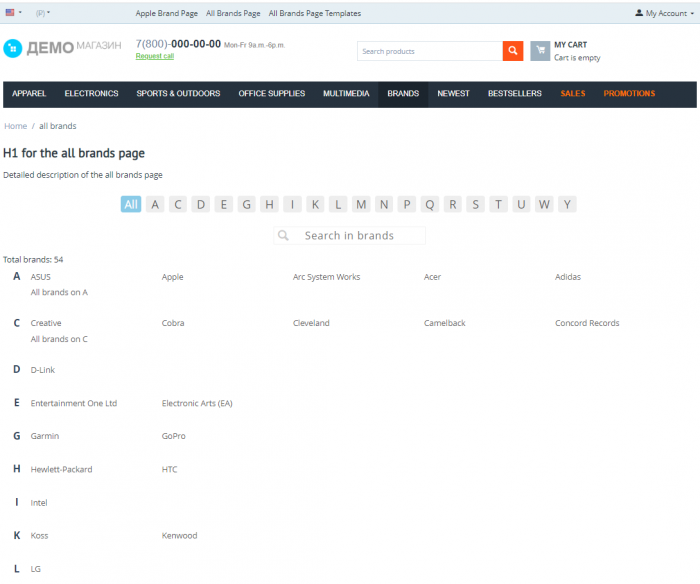Screen dimensions: 700x584
Task: Click the Demo store logo
Action: 62,48
